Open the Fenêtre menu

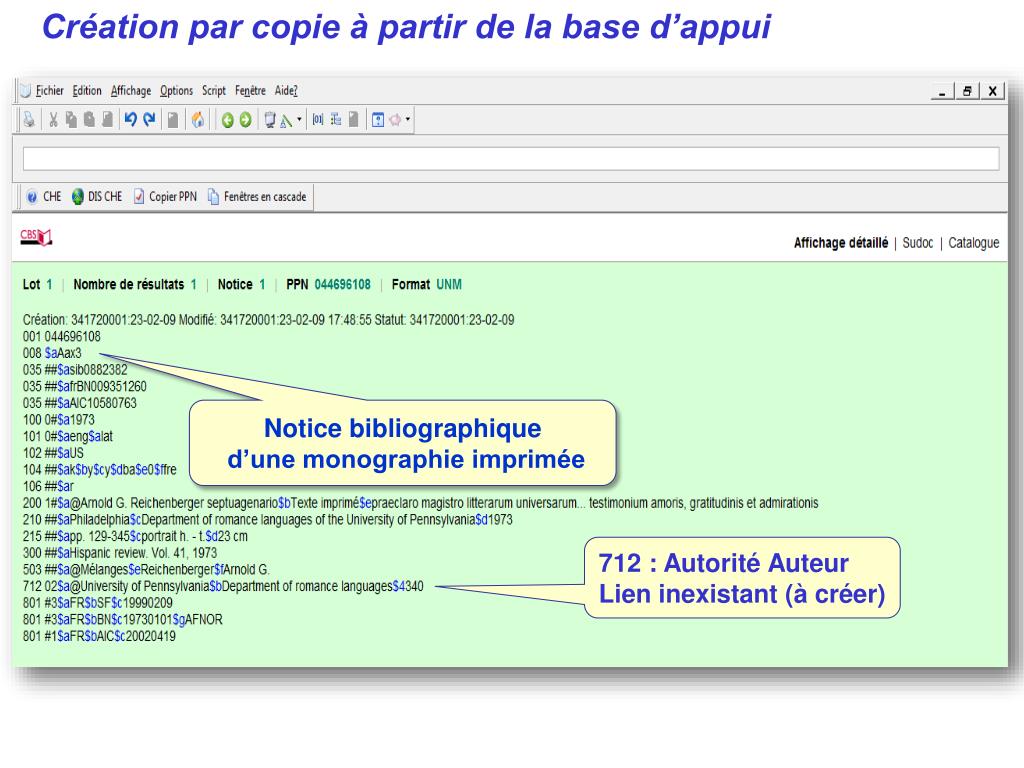(x=250, y=91)
